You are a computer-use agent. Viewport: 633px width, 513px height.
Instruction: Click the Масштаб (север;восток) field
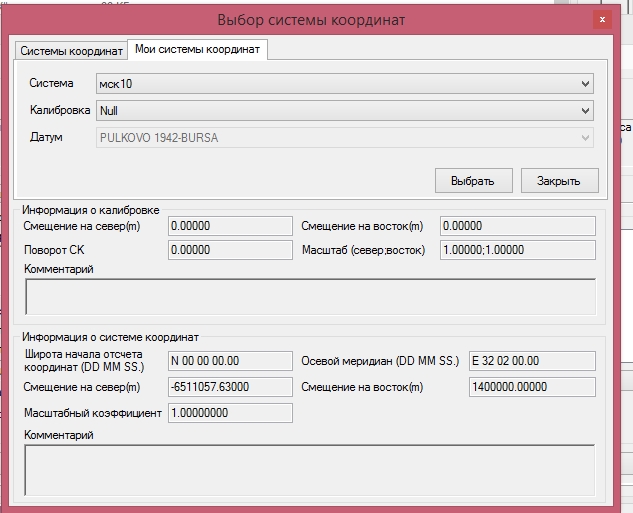[517, 250]
